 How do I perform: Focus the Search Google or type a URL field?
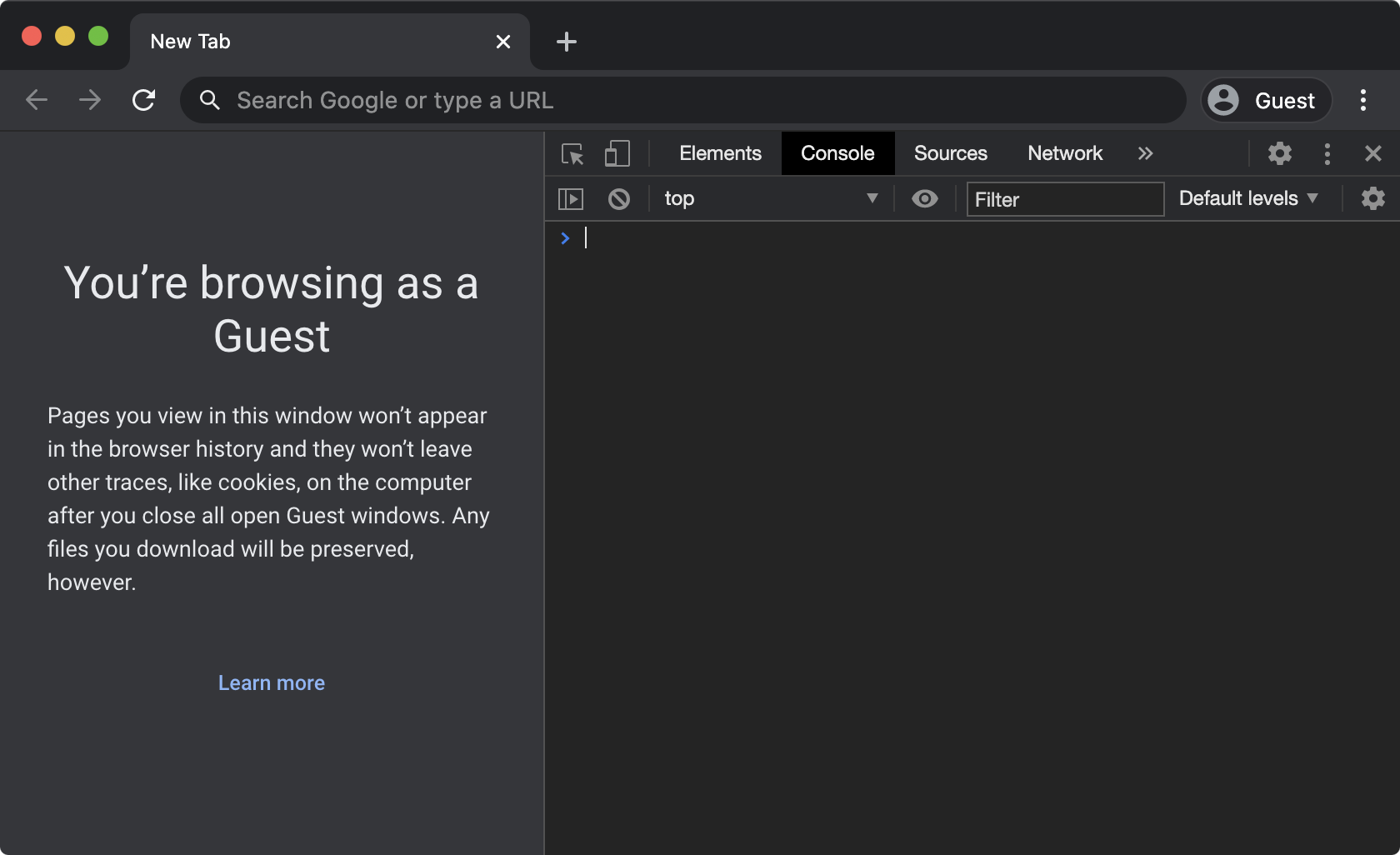pyautogui.click(x=683, y=100)
